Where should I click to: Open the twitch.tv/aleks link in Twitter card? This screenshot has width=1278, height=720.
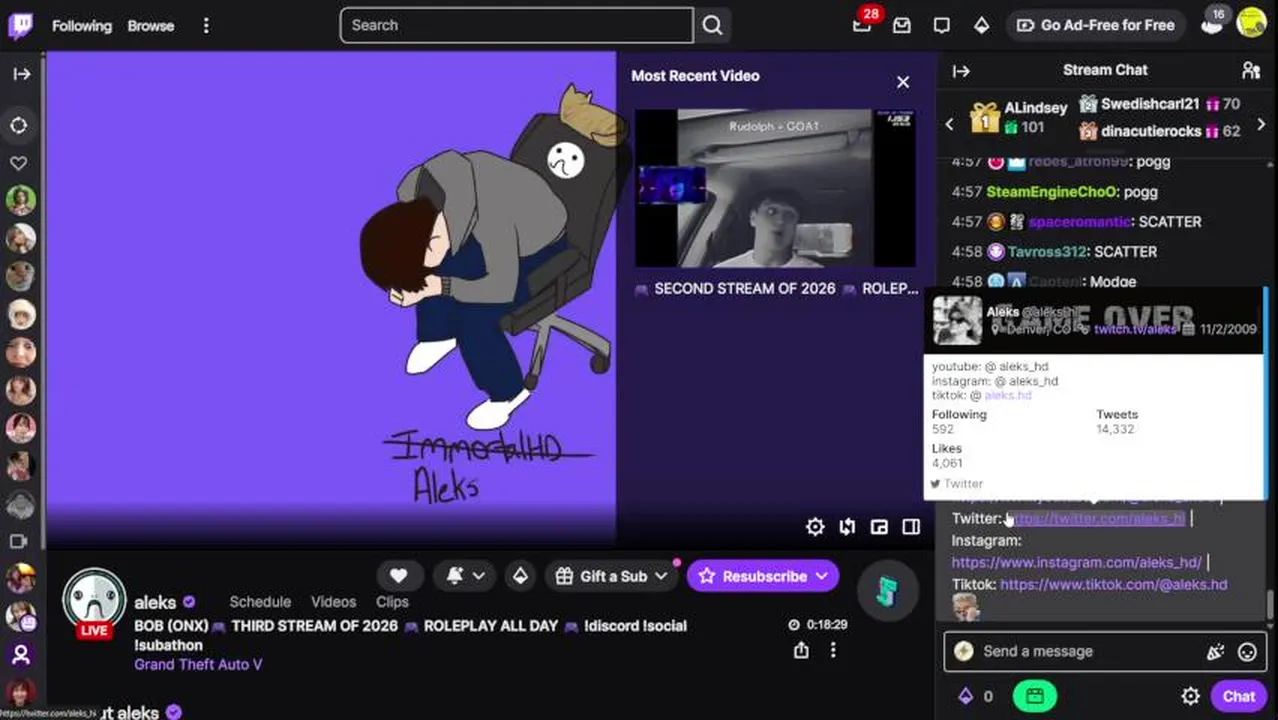tap(1134, 329)
